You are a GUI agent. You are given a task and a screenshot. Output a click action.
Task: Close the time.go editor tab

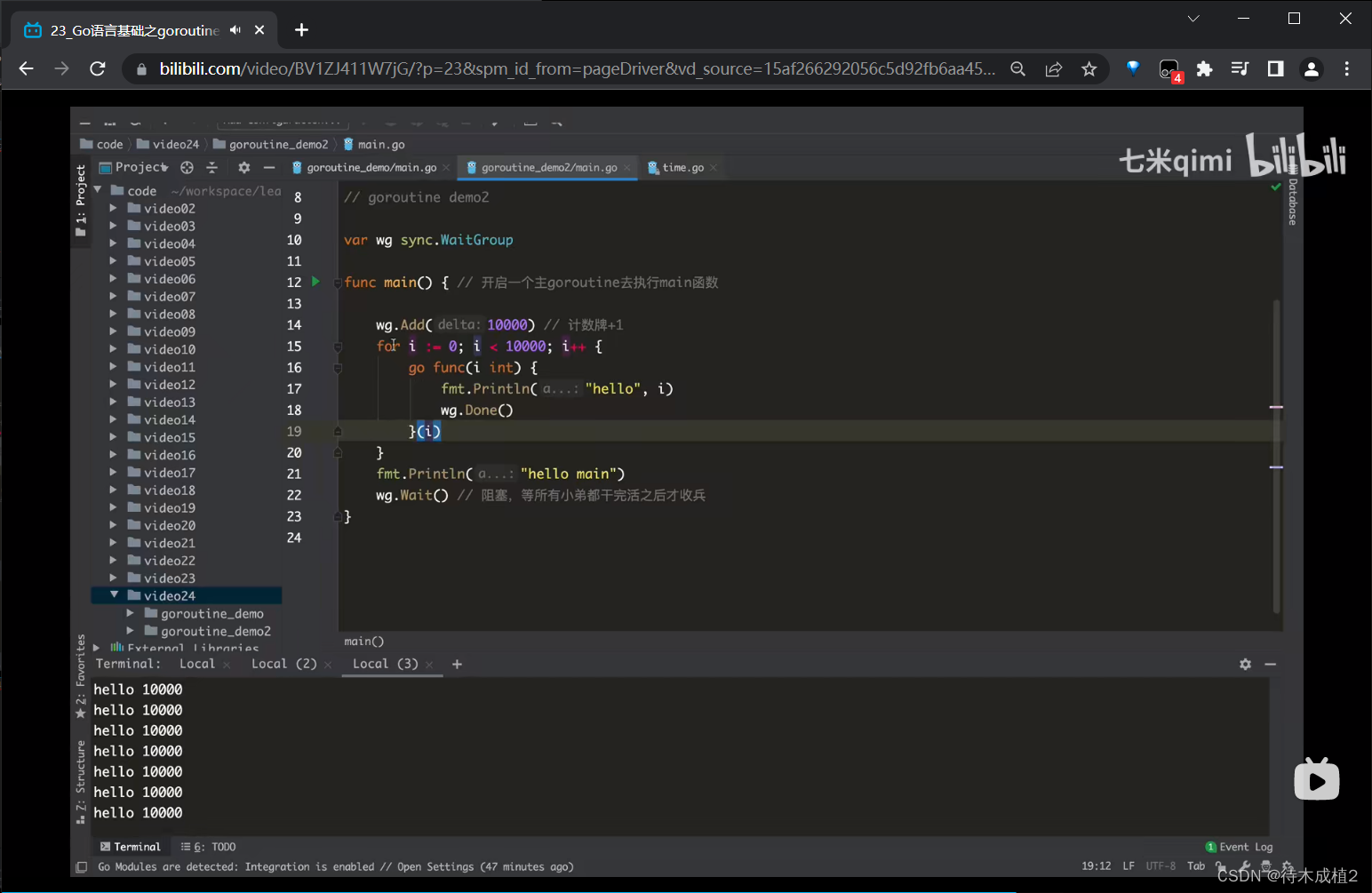click(714, 167)
